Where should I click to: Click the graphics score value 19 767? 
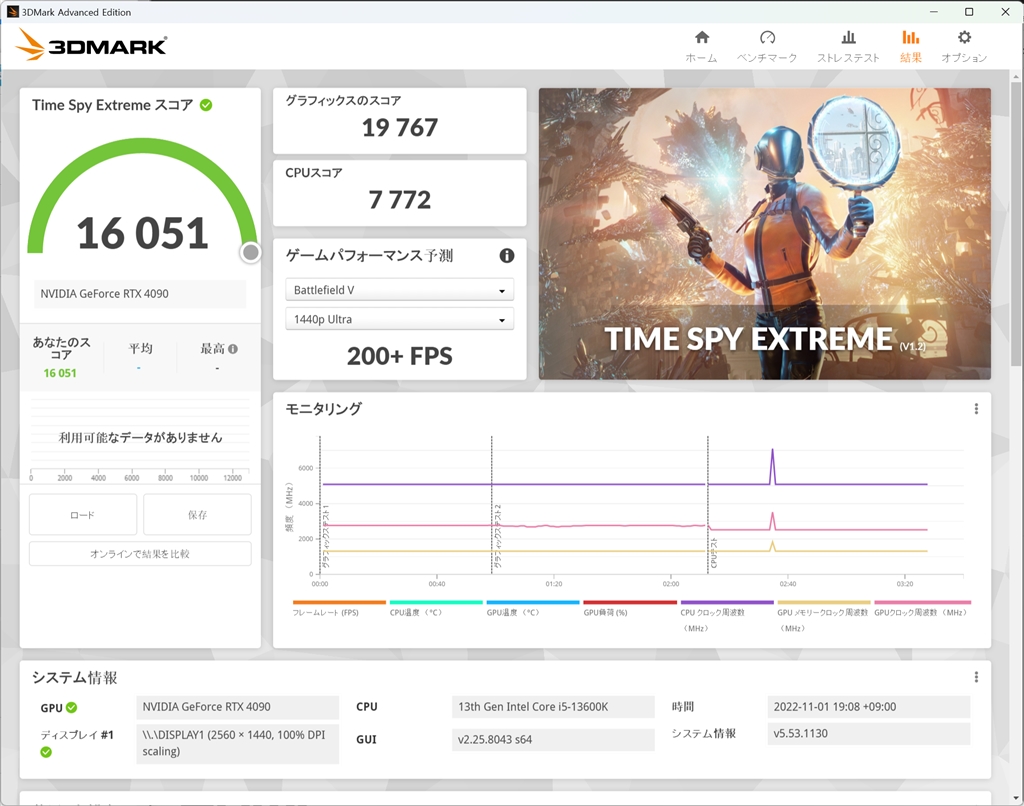click(400, 127)
